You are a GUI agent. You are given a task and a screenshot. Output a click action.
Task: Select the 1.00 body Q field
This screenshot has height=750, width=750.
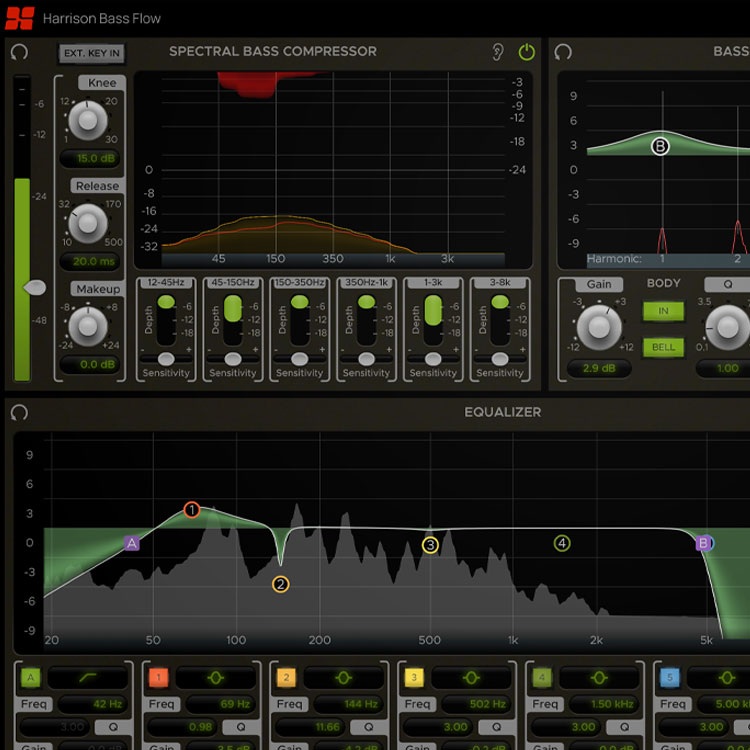(724, 368)
